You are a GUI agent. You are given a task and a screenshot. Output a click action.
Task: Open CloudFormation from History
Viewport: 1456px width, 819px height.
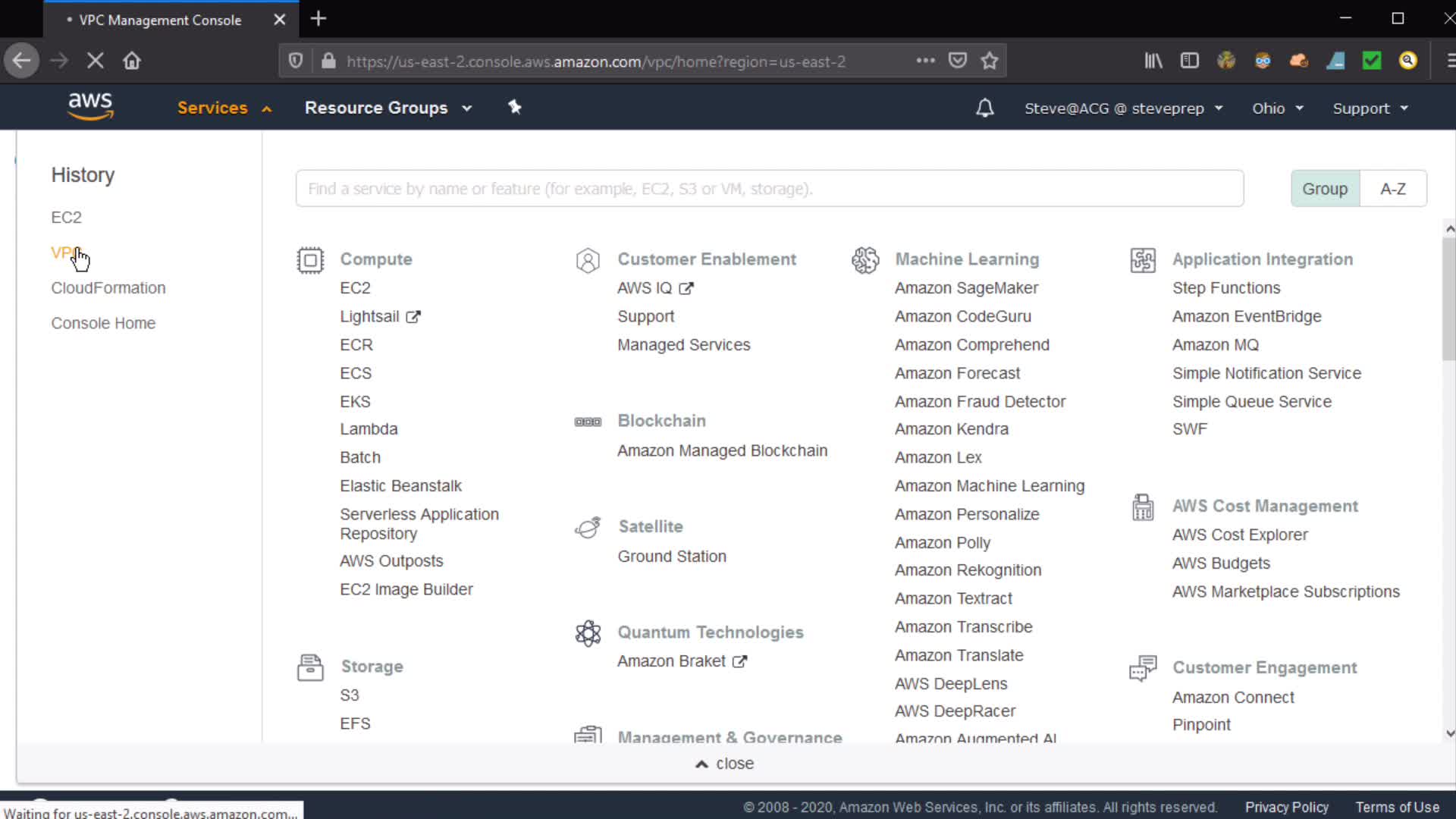[108, 288]
